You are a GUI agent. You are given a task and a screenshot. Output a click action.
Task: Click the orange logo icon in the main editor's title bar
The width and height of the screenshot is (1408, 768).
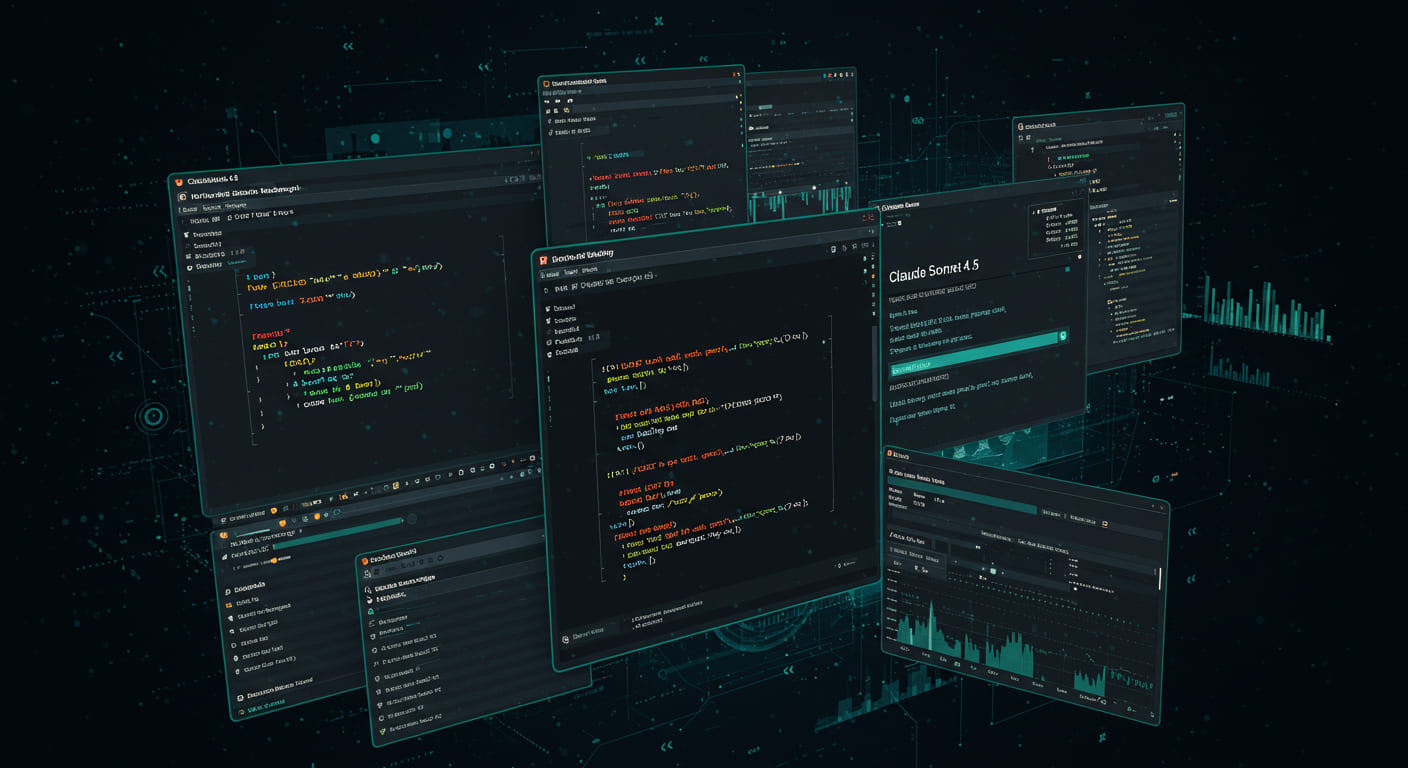click(543, 258)
